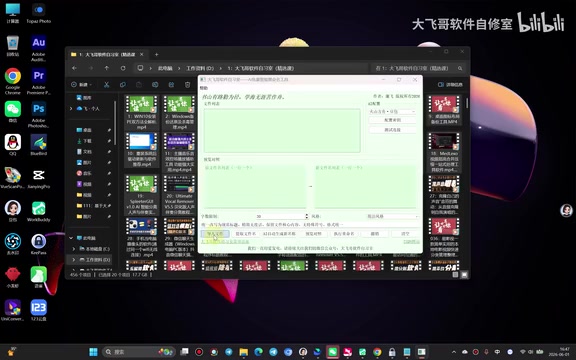This screenshot has width=576, height=360.
Task: Open the WeChat desktop icon
Action: click(13, 112)
